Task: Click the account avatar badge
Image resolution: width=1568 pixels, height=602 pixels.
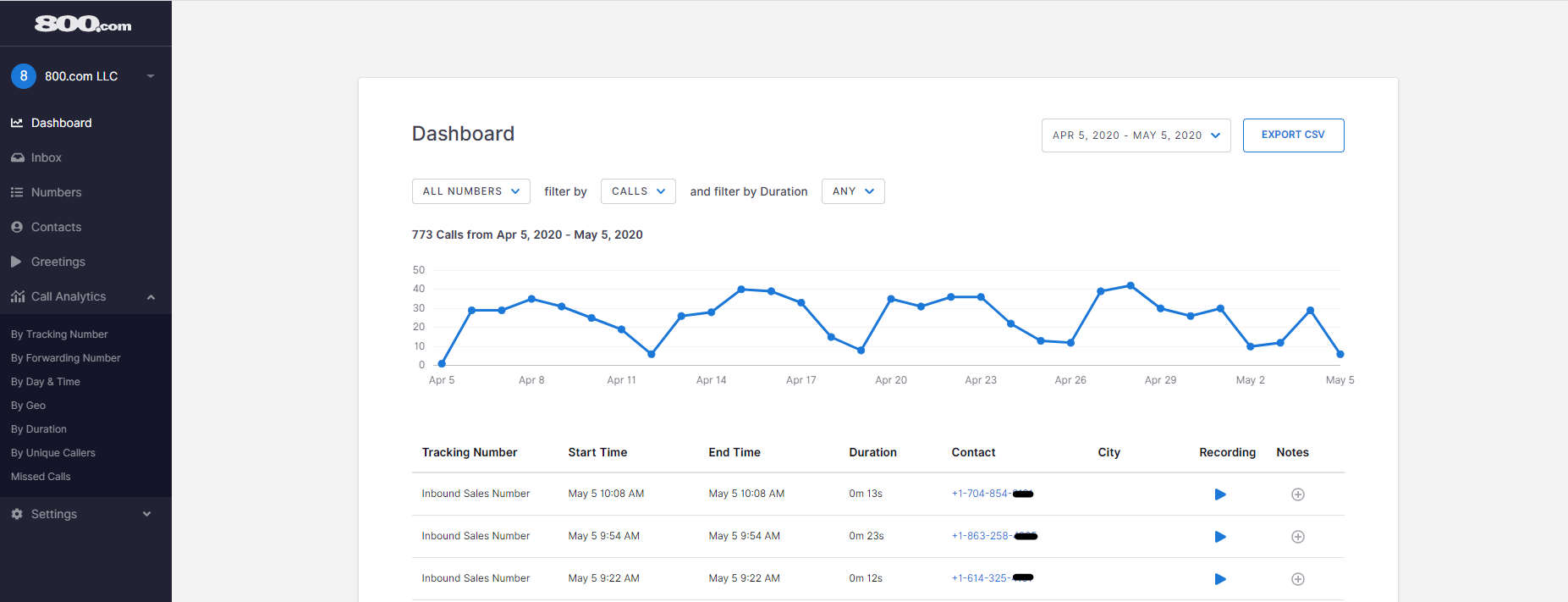Action: pyautogui.click(x=24, y=76)
